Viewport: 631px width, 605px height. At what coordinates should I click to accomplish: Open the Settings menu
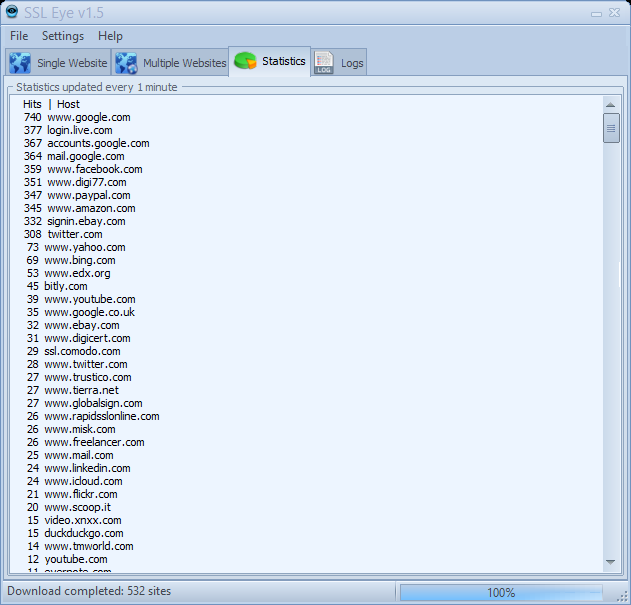[x=63, y=36]
